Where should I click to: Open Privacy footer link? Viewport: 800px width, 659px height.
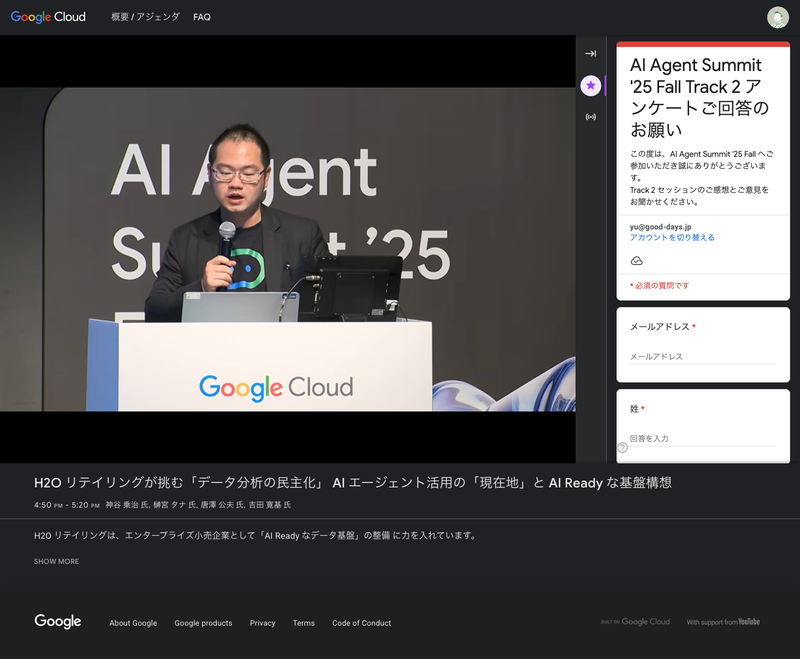click(x=262, y=623)
